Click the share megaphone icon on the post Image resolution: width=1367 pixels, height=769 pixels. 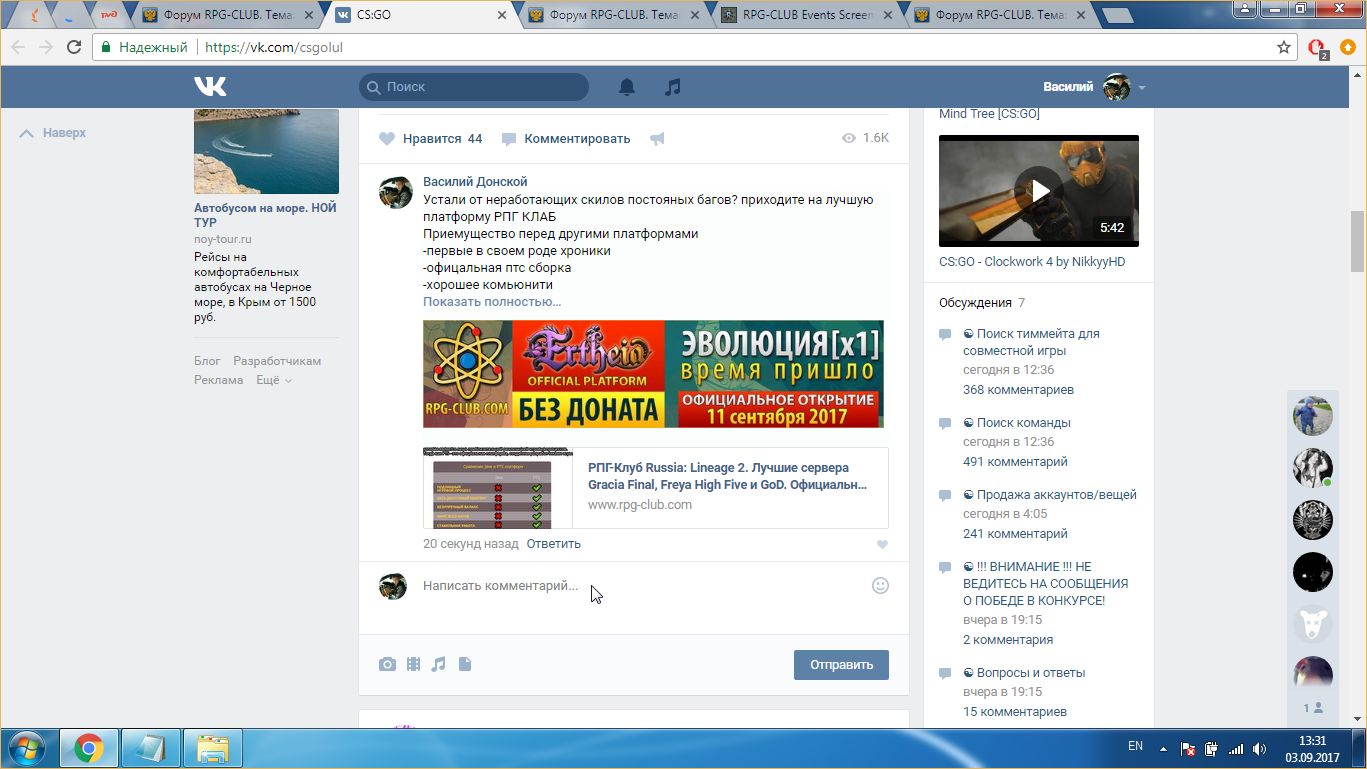(x=657, y=139)
